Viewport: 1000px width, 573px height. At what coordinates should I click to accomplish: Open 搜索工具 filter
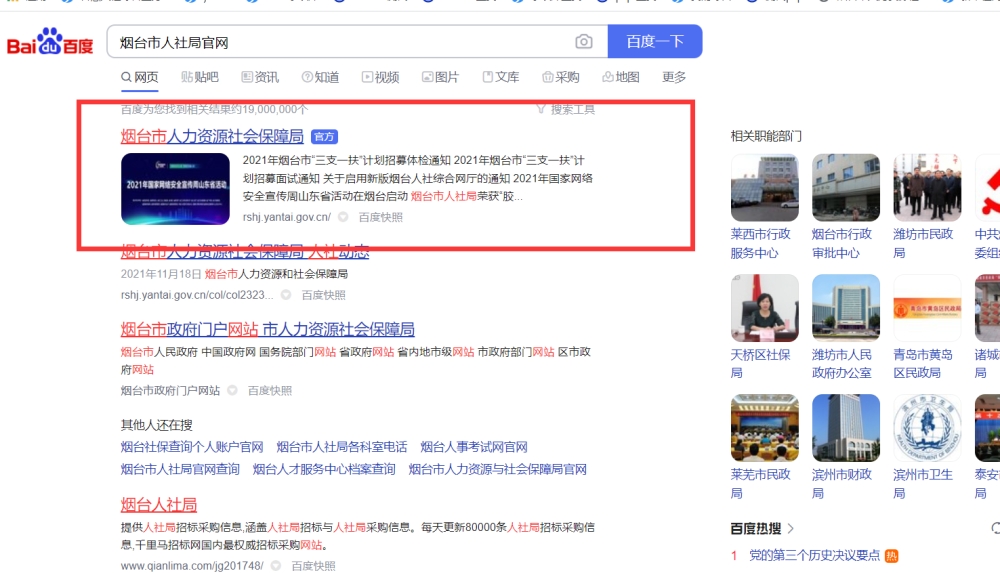[x=566, y=110]
